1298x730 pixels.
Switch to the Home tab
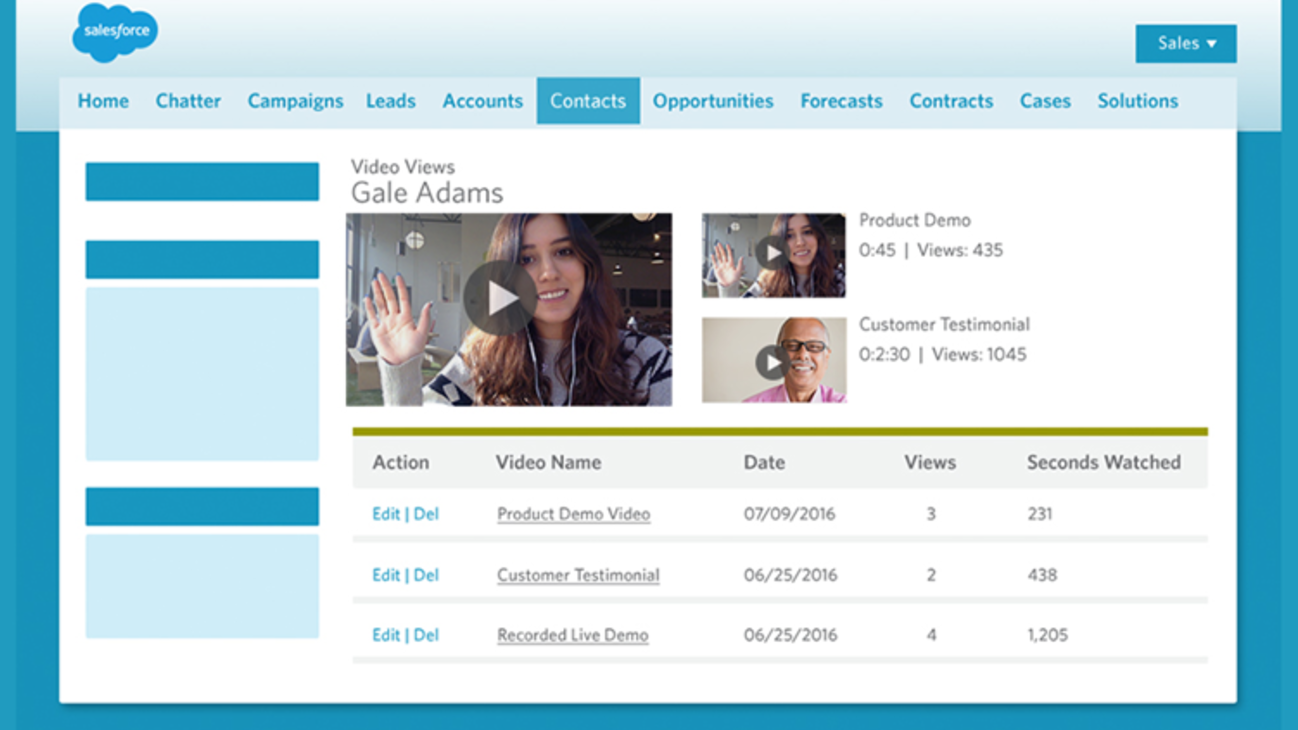point(102,100)
